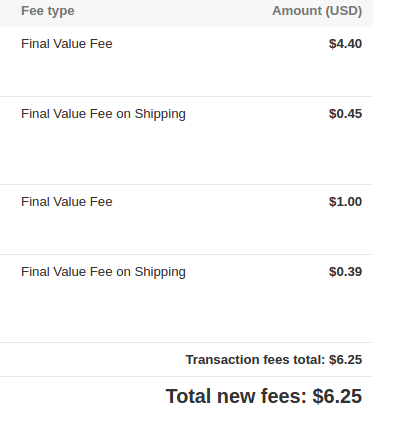Select the "Final Value Fee on Shipping" label beside $0.39
Image resolution: width=393 pixels, height=427 pixels.
point(103,272)
